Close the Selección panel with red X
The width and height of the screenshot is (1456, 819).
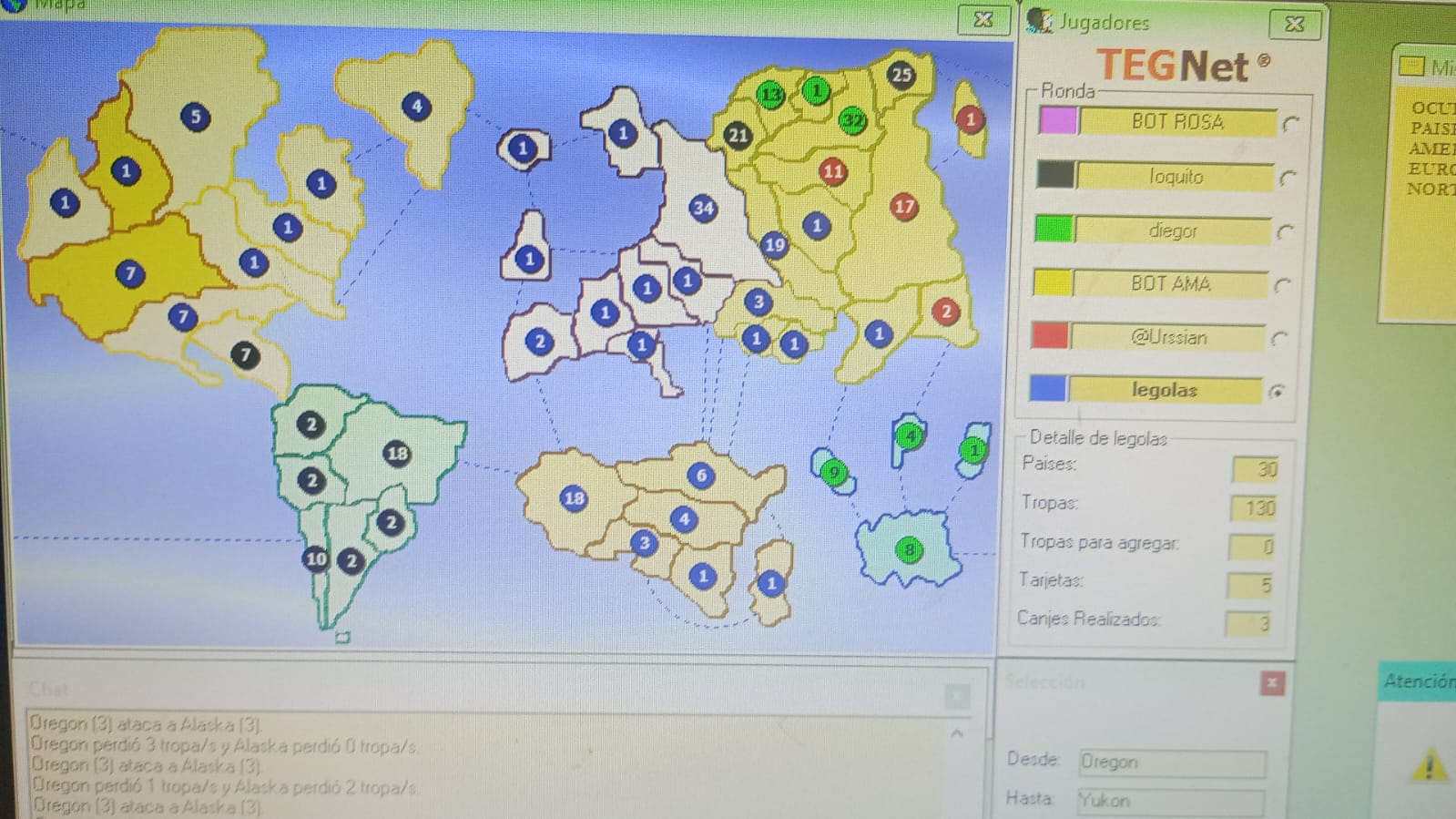(x=1272, y=683)
